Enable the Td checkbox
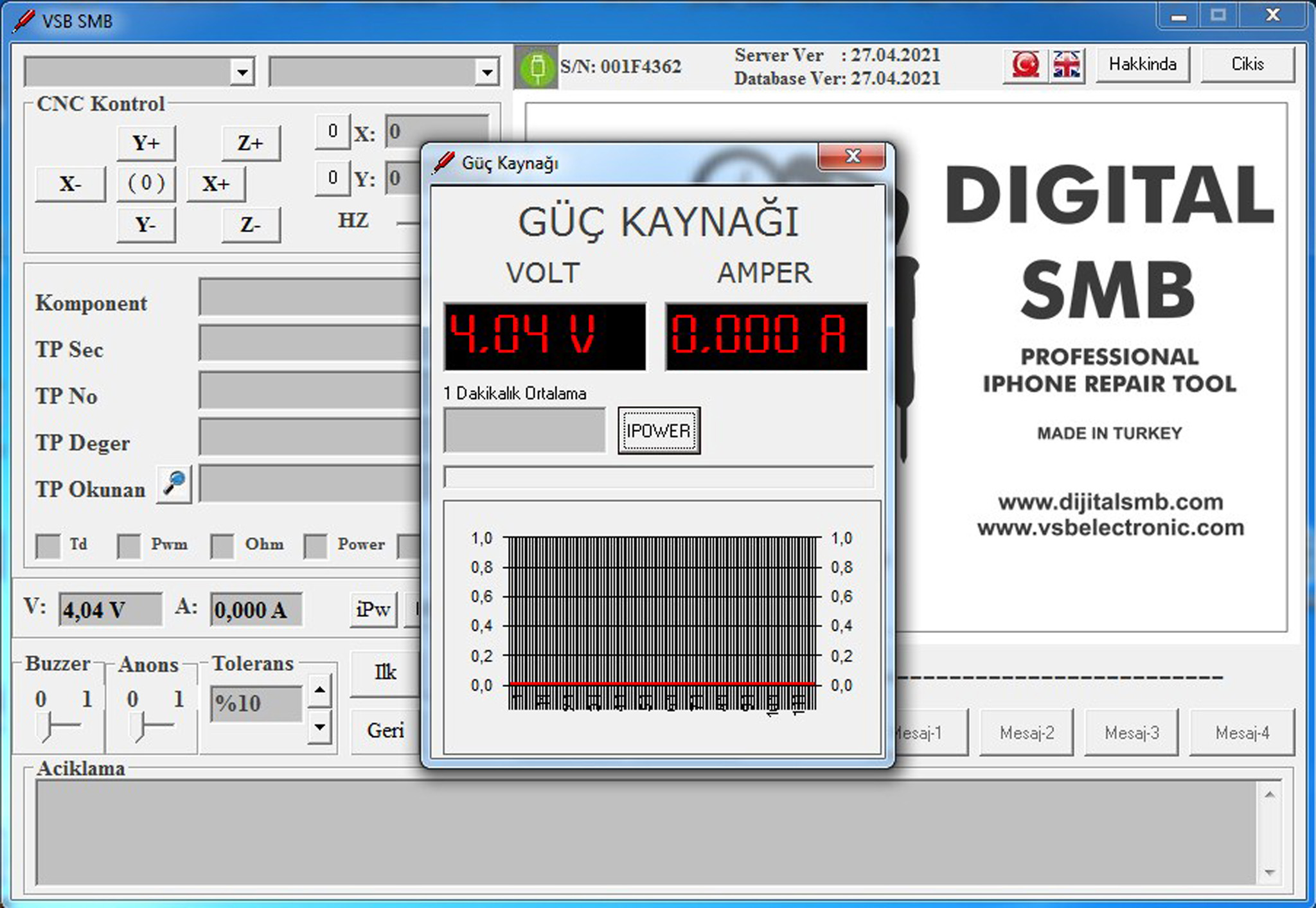 (48, 545)
